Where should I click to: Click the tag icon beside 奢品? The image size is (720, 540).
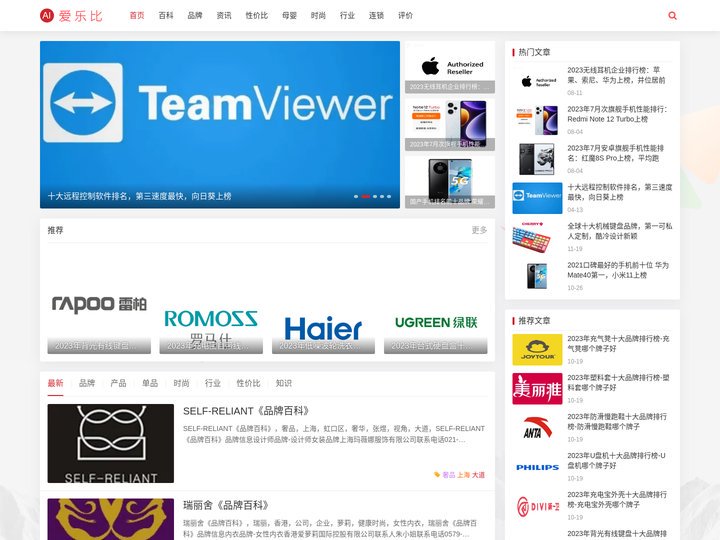point(437,475)
